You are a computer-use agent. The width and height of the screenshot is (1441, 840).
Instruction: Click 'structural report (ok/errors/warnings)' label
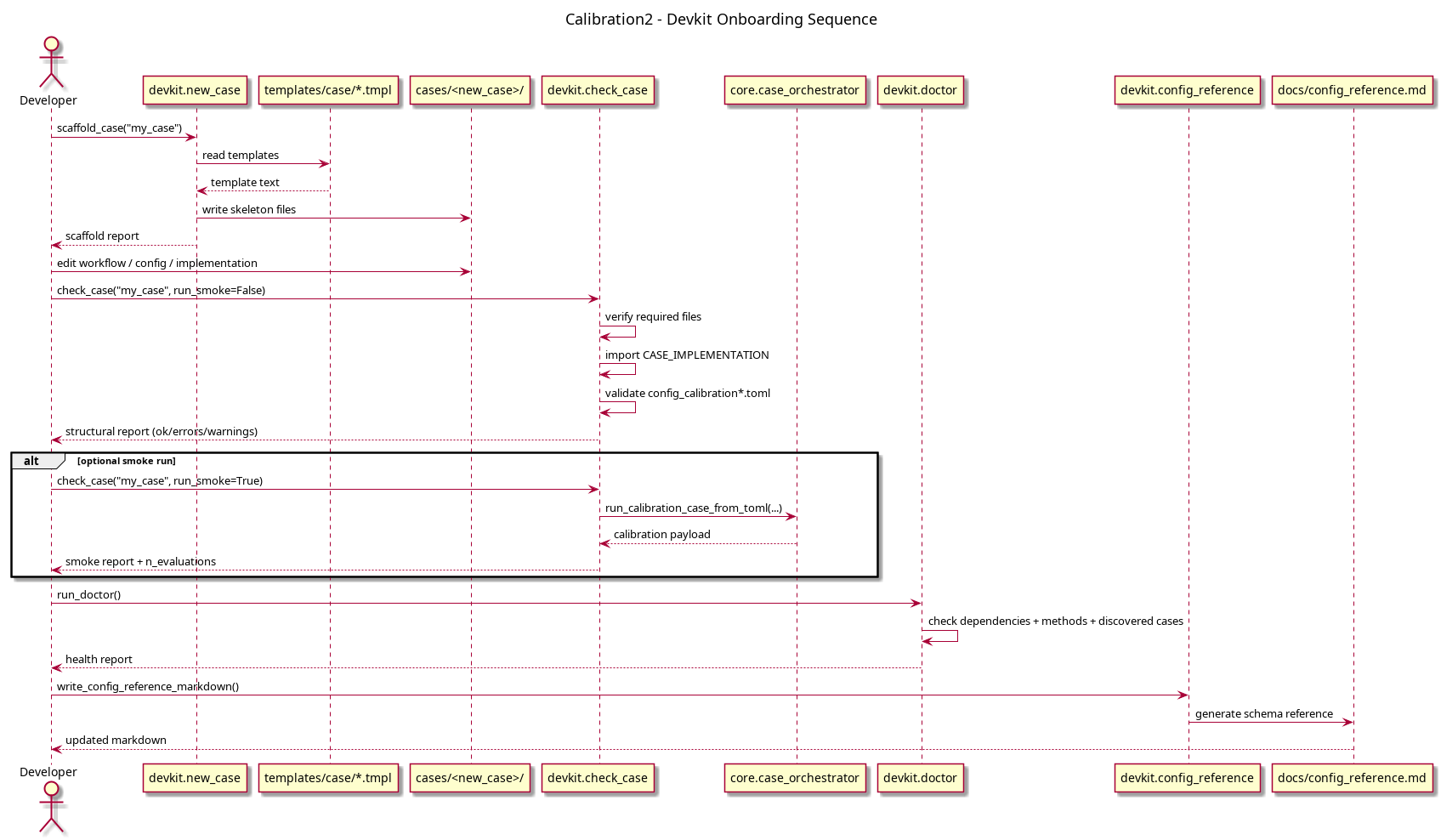(x=162, y=432)
